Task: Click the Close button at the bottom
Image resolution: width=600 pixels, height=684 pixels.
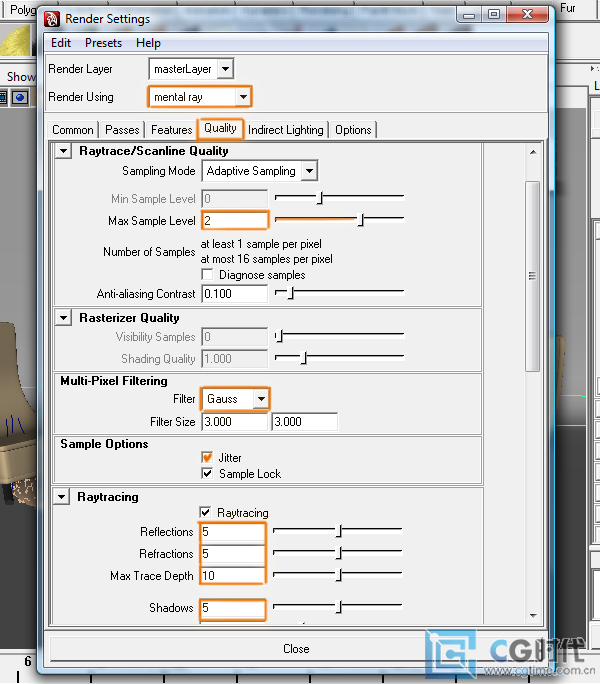Action: 296,649
